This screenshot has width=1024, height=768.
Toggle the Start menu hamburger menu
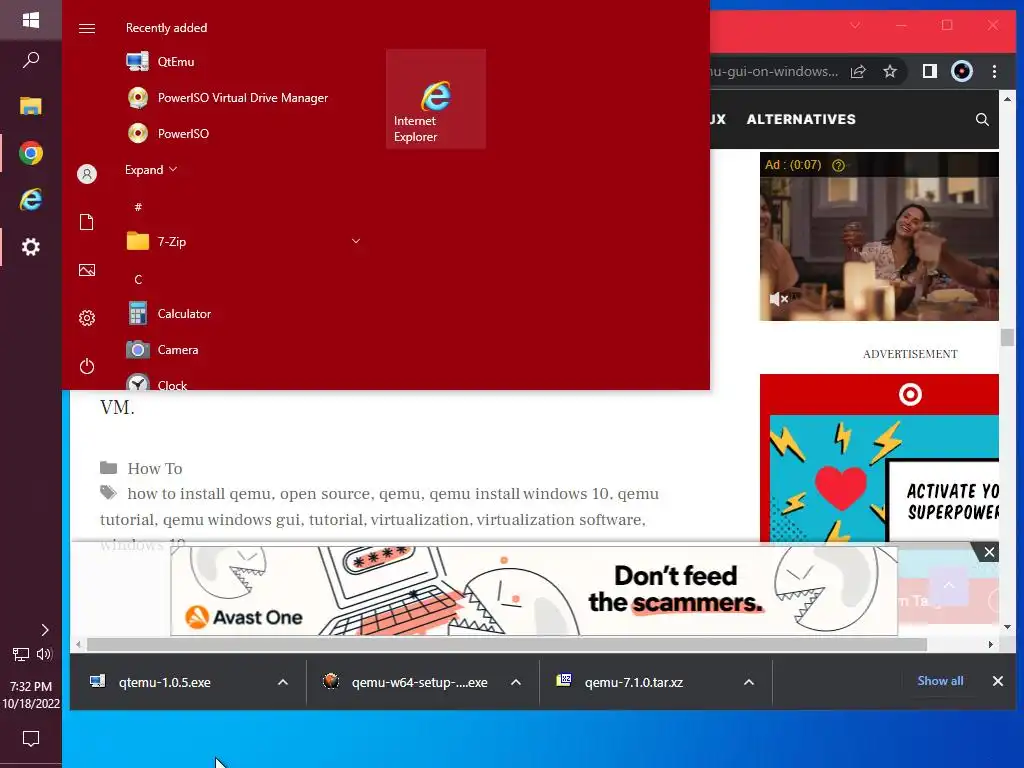pos(87,28)
